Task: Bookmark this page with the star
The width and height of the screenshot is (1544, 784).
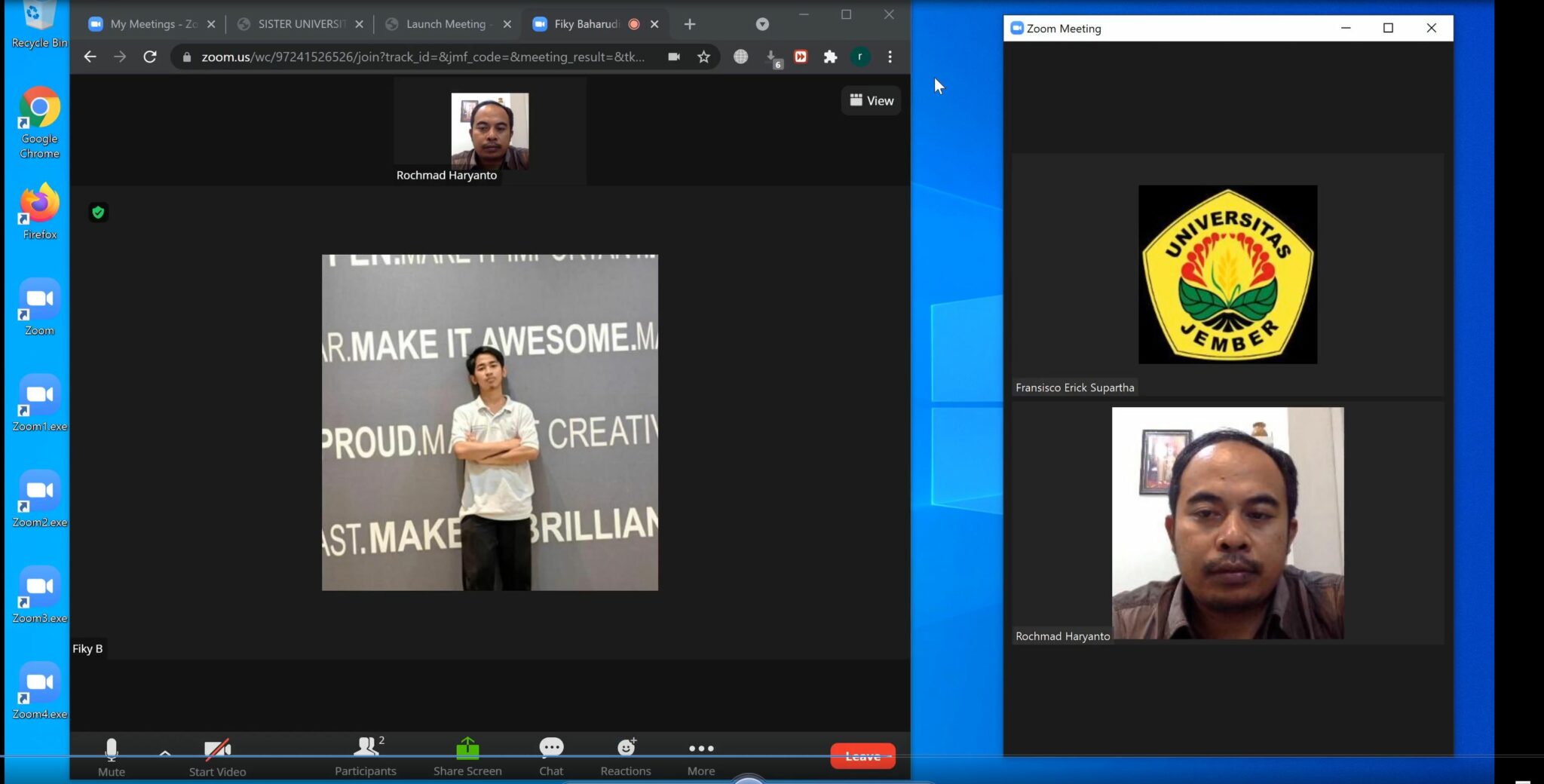Action: pyautogui.click(x=703, y=57)
